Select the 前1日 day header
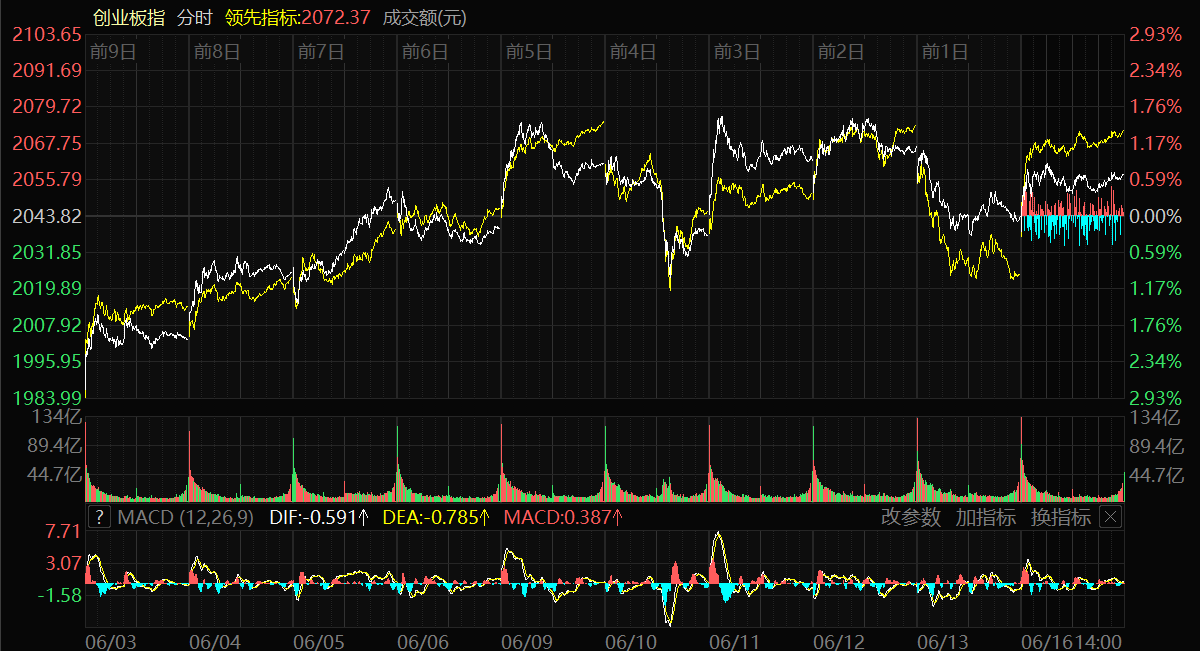1200x651 pixels. pos(945,51)
